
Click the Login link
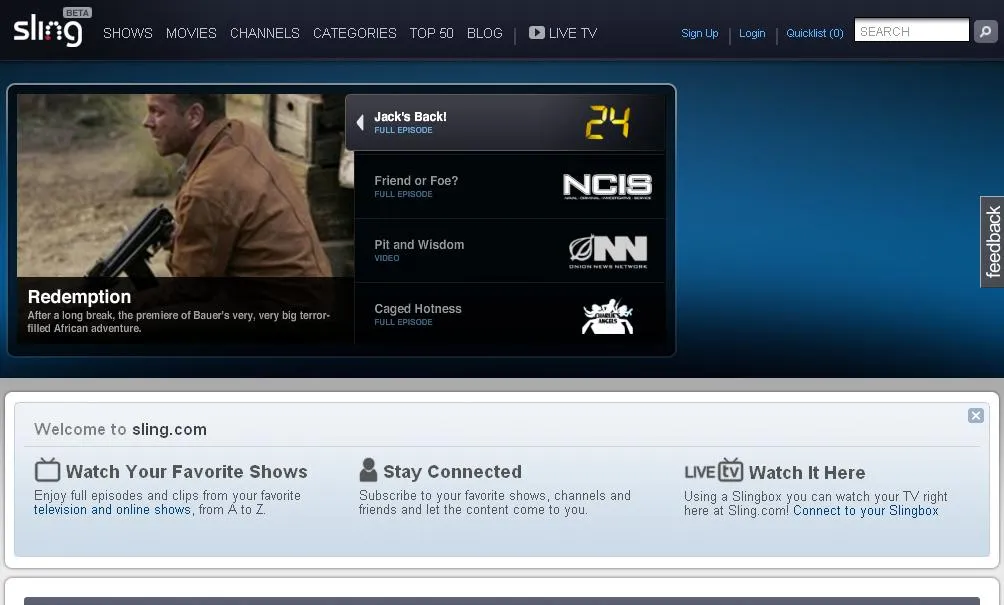(752, 33)
